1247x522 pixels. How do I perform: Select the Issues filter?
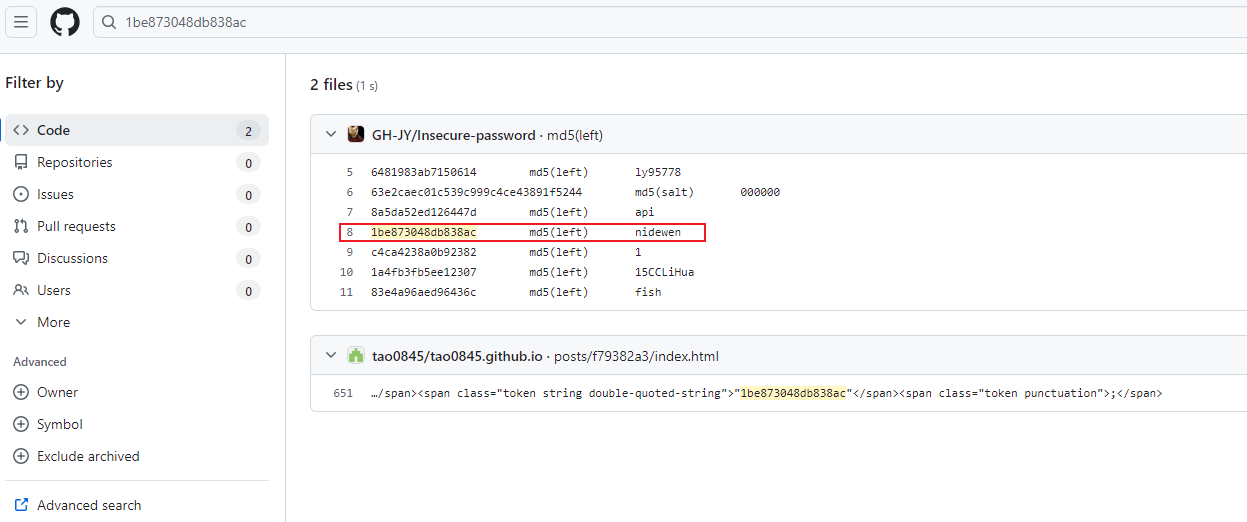pos(136,194)
